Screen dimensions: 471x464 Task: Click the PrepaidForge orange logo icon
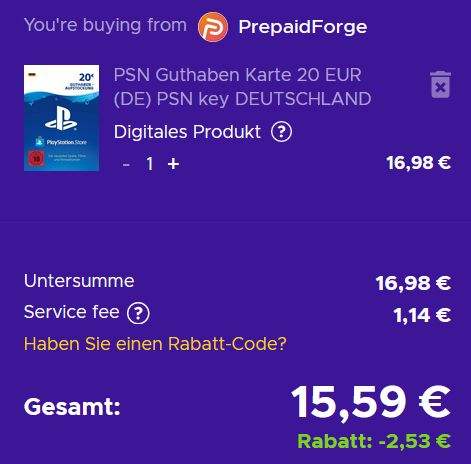(213, 27)
